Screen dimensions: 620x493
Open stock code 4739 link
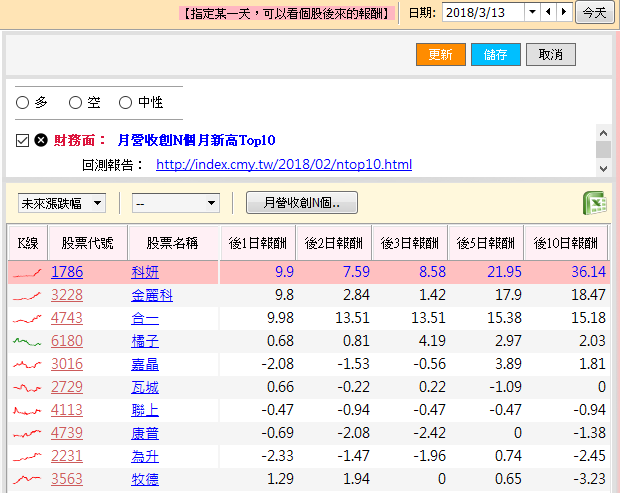pyautogui.click(x=67, y=433)
